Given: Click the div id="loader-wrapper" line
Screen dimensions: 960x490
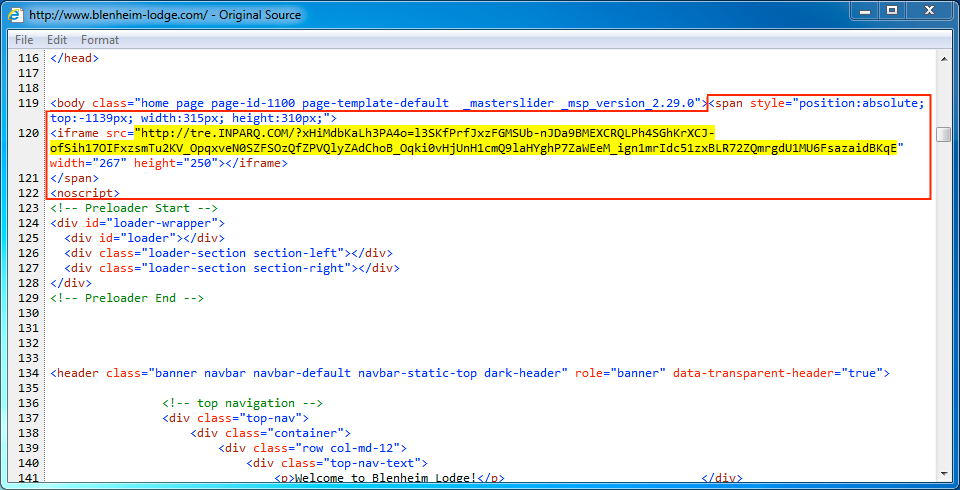Looking at the screenshot, I should (x=137, y=223).
